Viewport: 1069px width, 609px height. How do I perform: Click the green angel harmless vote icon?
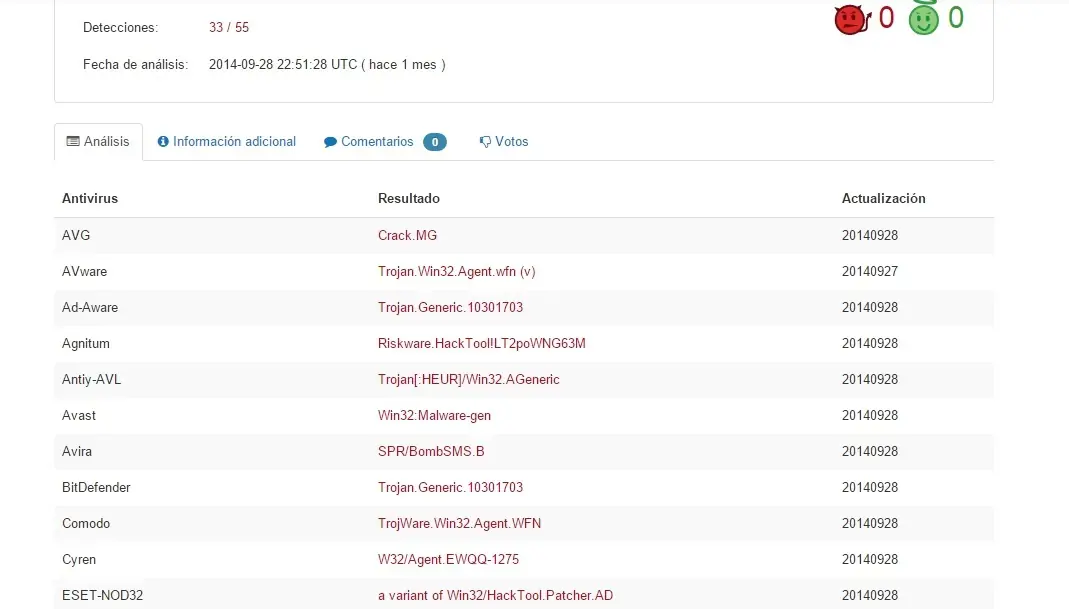click(x=924, y=18)
